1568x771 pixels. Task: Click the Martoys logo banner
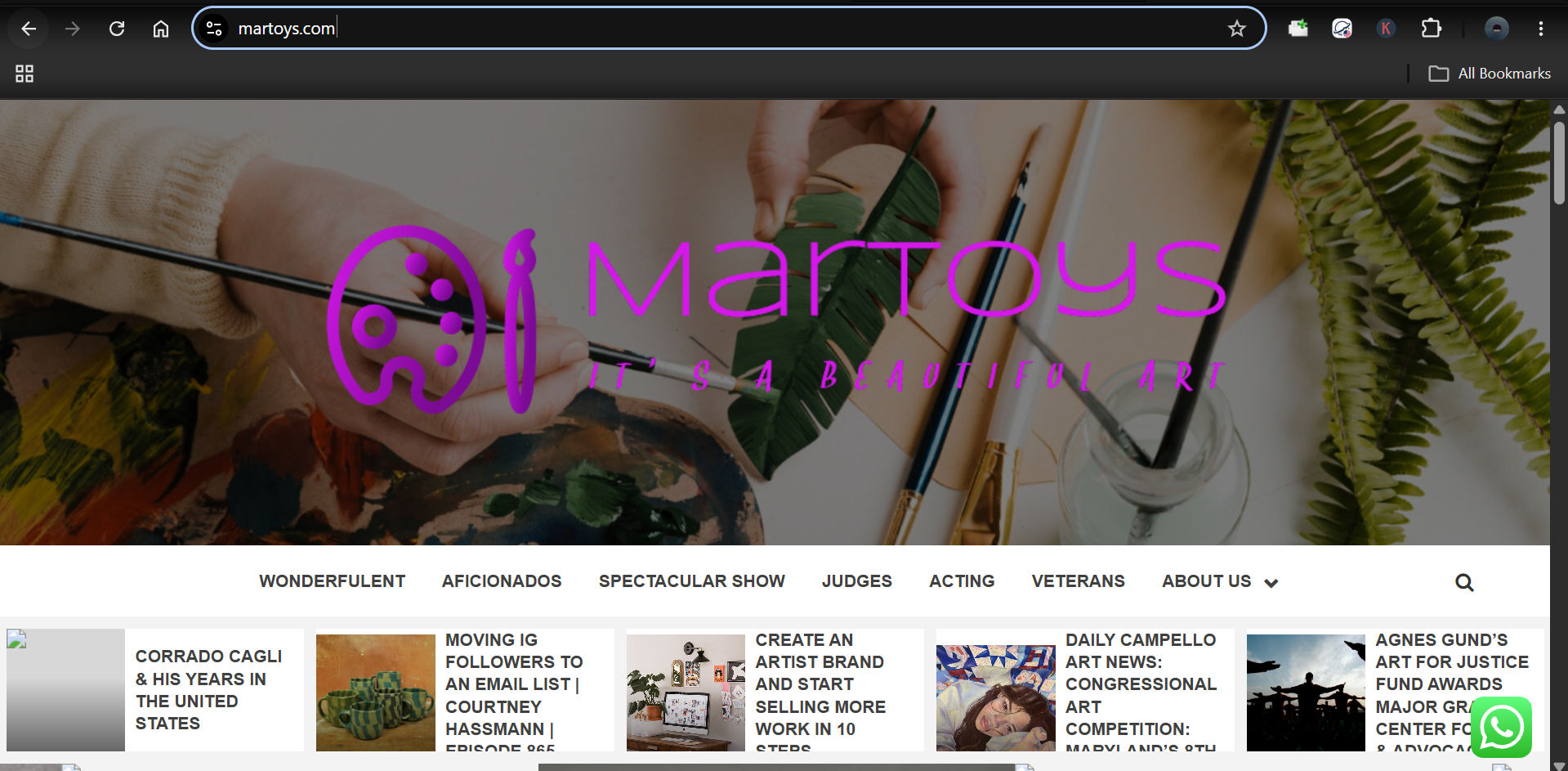pos(775,321)
